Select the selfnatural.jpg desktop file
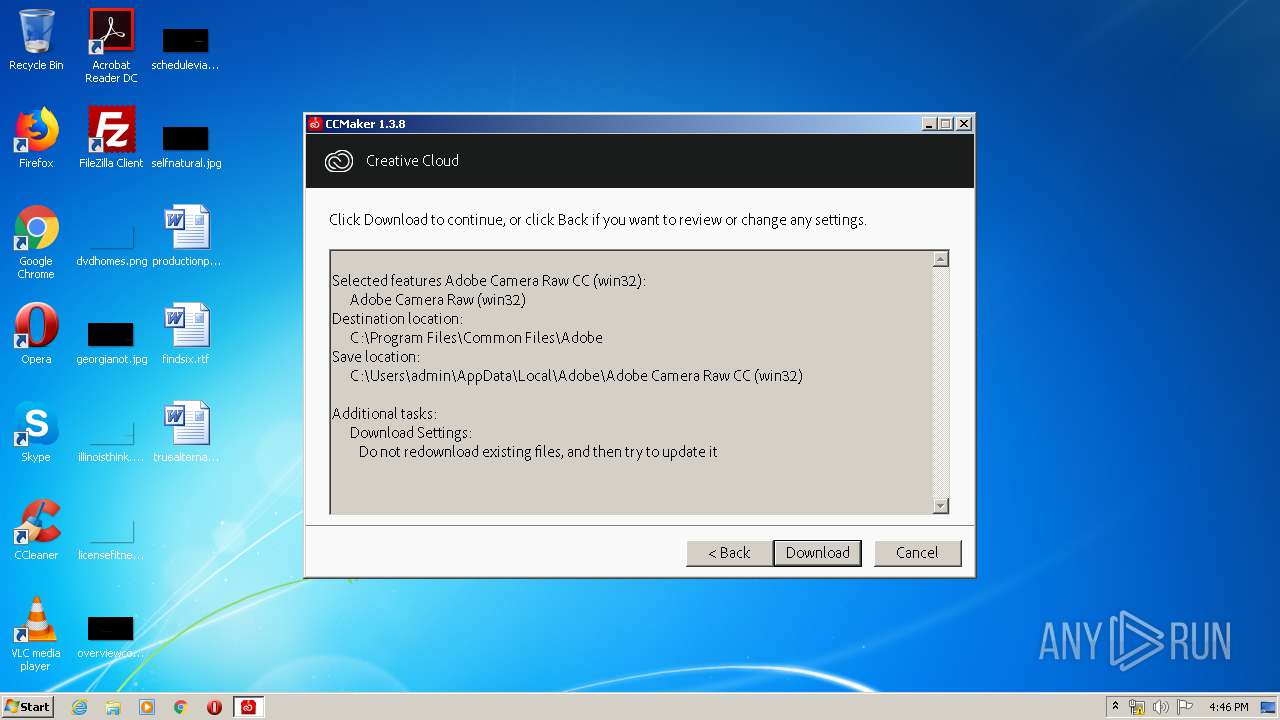Viewport: 1280px width, 720px height. tap(186, 146)
